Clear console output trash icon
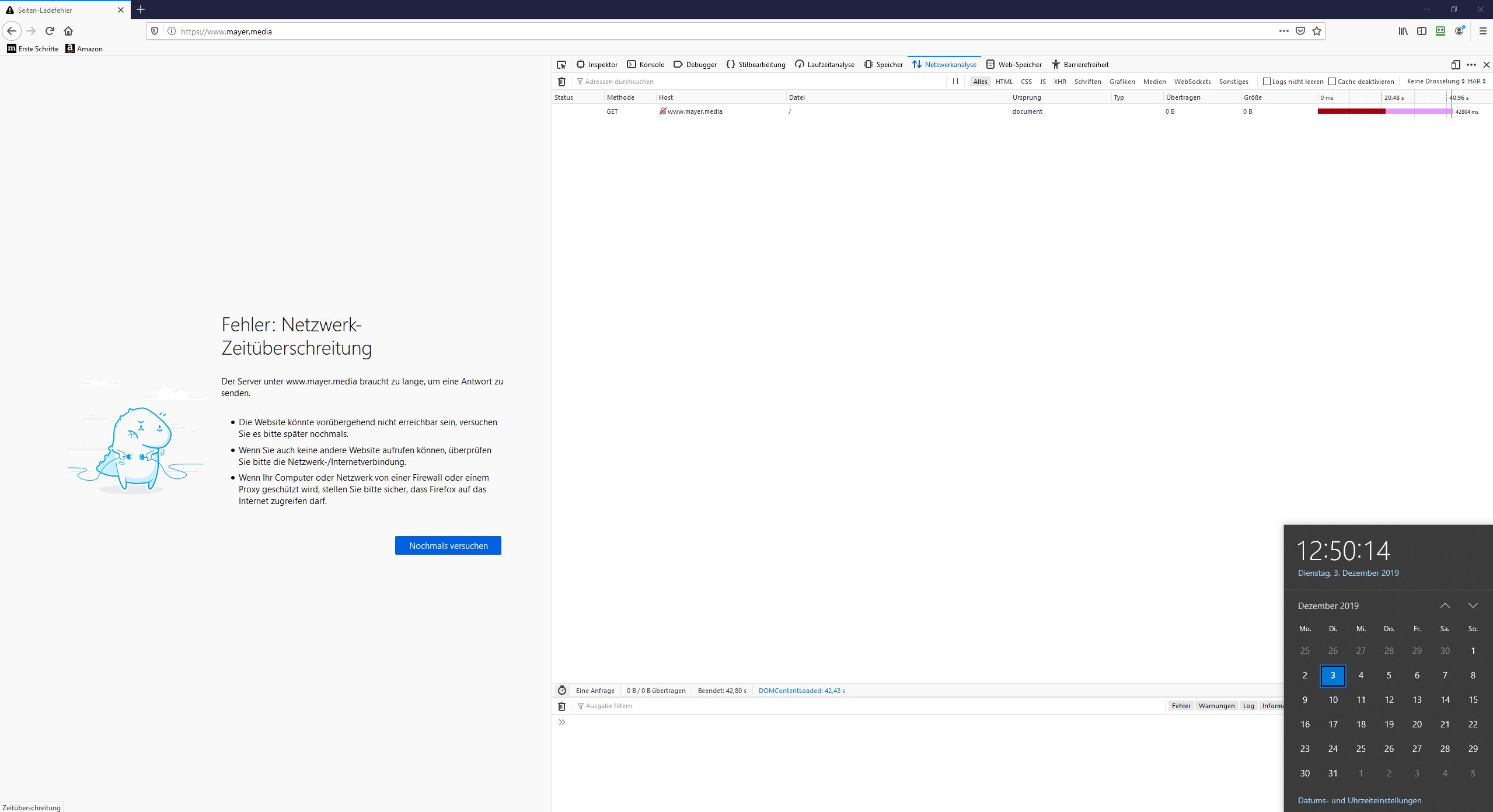Viewport: 1493px width, 812px height. [x=561, y=706]
